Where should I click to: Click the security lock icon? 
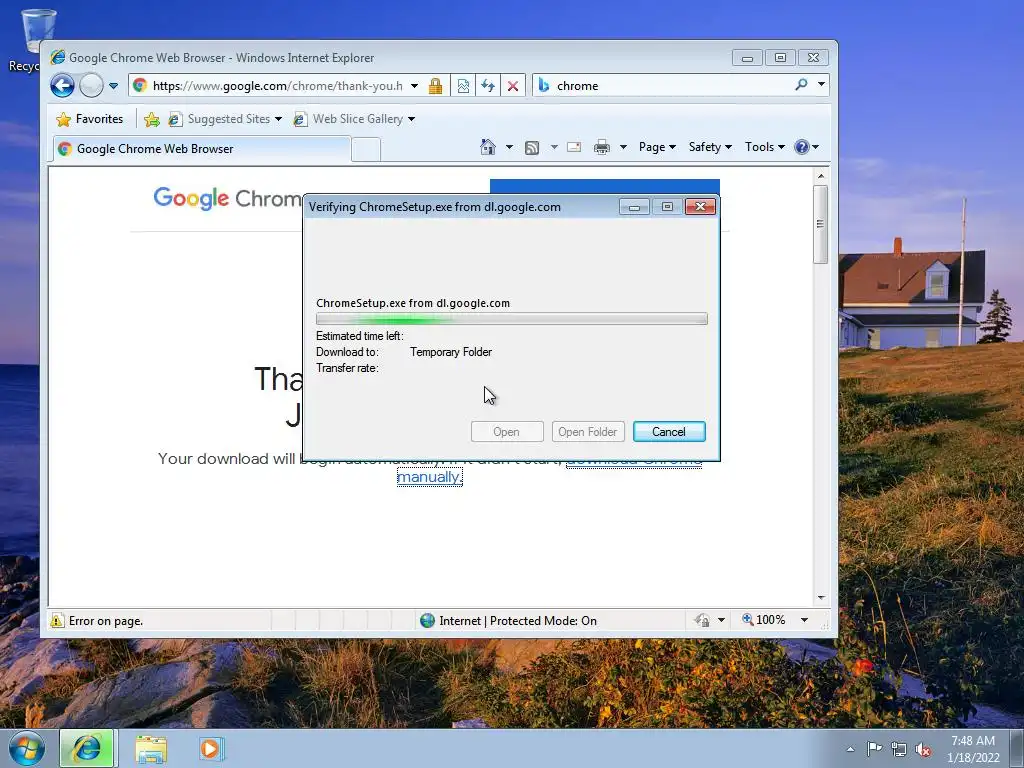435,86
